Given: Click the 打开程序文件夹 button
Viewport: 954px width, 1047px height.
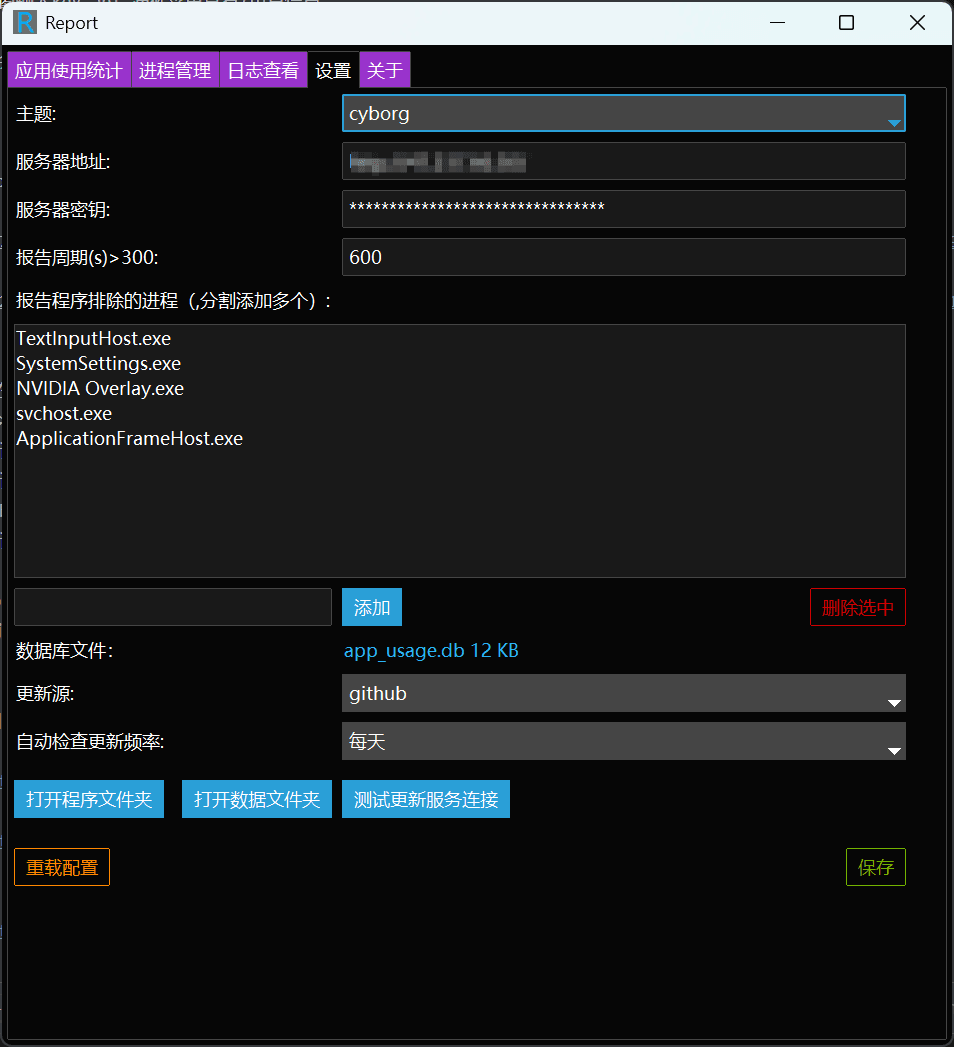Looking at the screenshot, I should point(89,800).
